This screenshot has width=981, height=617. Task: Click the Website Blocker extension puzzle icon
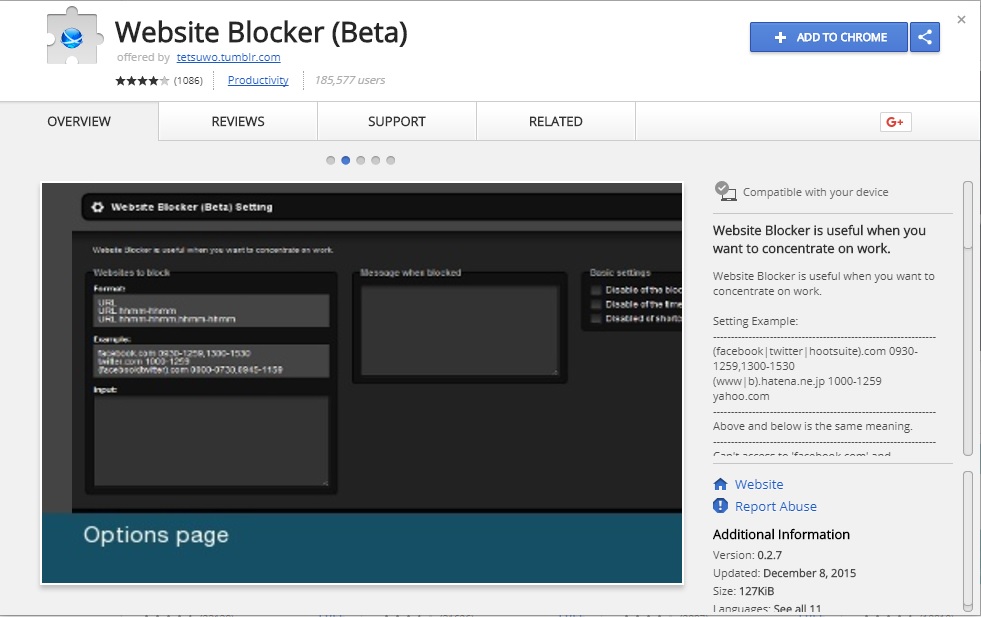[x=74, y=35]
